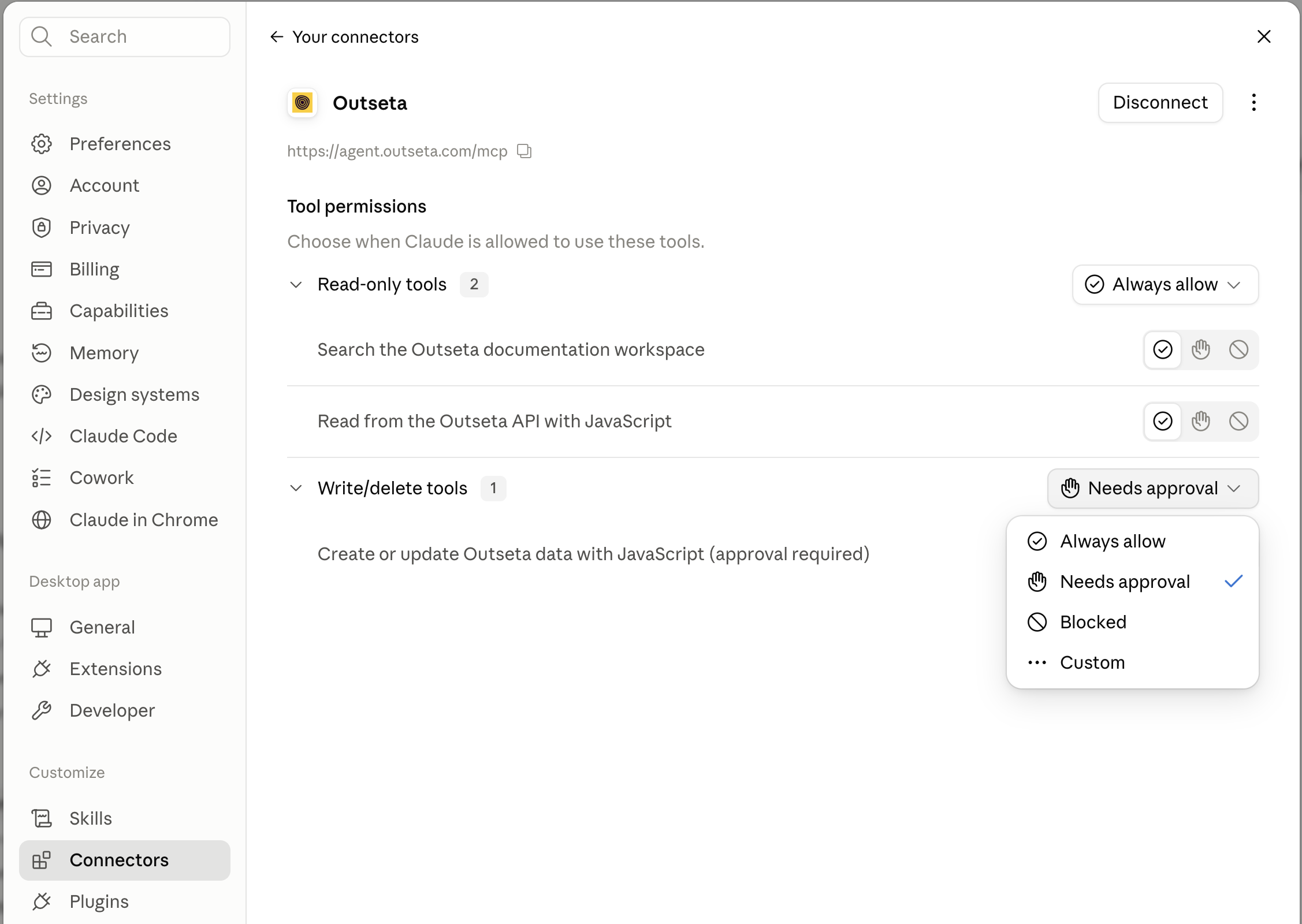Open the Outseta connector more options menu
The height and width of the screenshot is (924, 1302).
click(1253, 103)
